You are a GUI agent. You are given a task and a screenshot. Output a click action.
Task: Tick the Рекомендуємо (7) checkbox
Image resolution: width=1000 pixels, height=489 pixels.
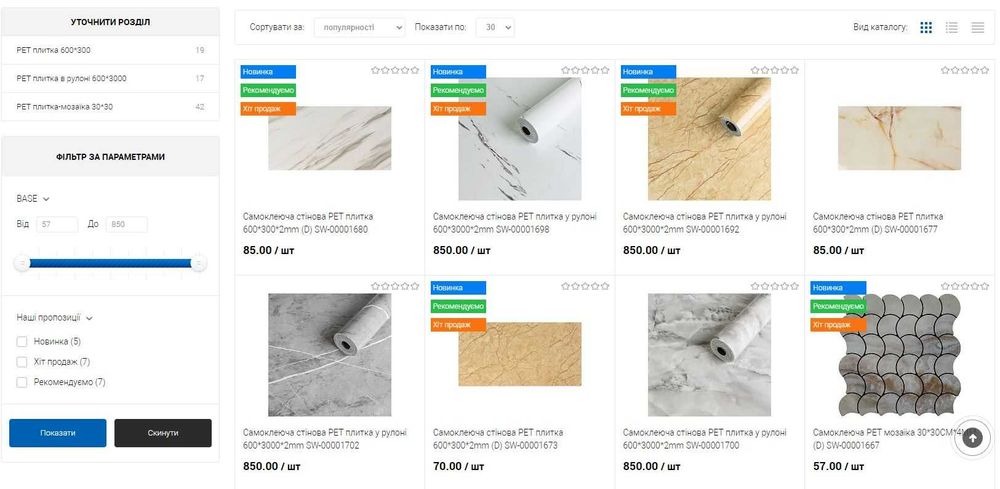click(x=22, y=383)
